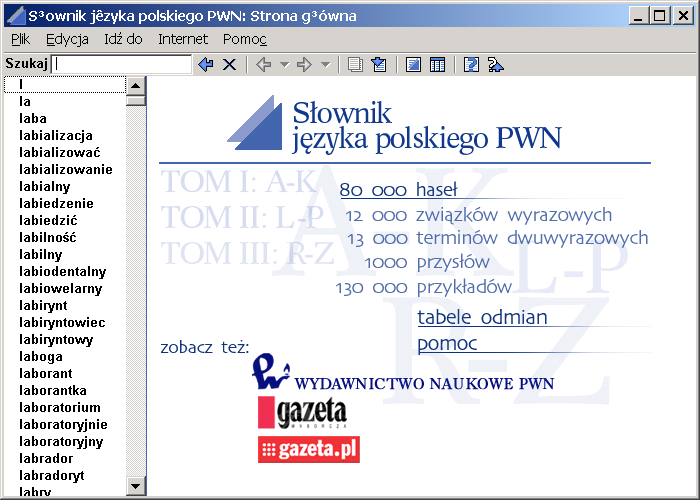This screenshot has width=700, height=500.
Task: Select the entry 'laboratoryjnie'
Action: click(x=63, y=424)
